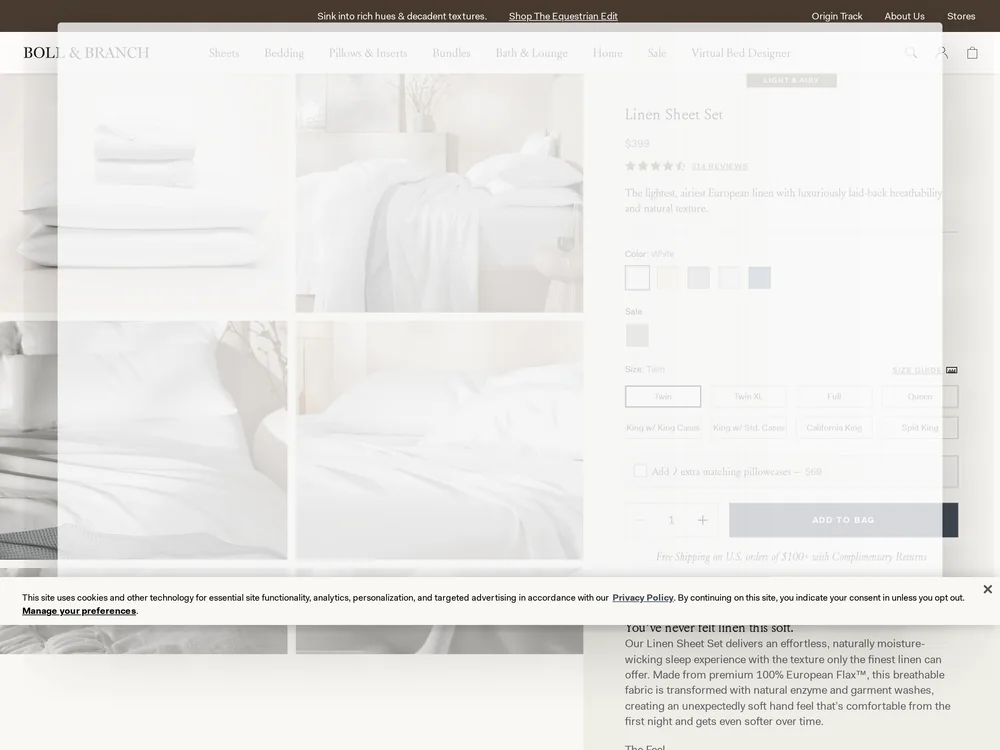Open the Pillows & Inserts menu
Screen dimensions: 1000x750
(368, 53)
